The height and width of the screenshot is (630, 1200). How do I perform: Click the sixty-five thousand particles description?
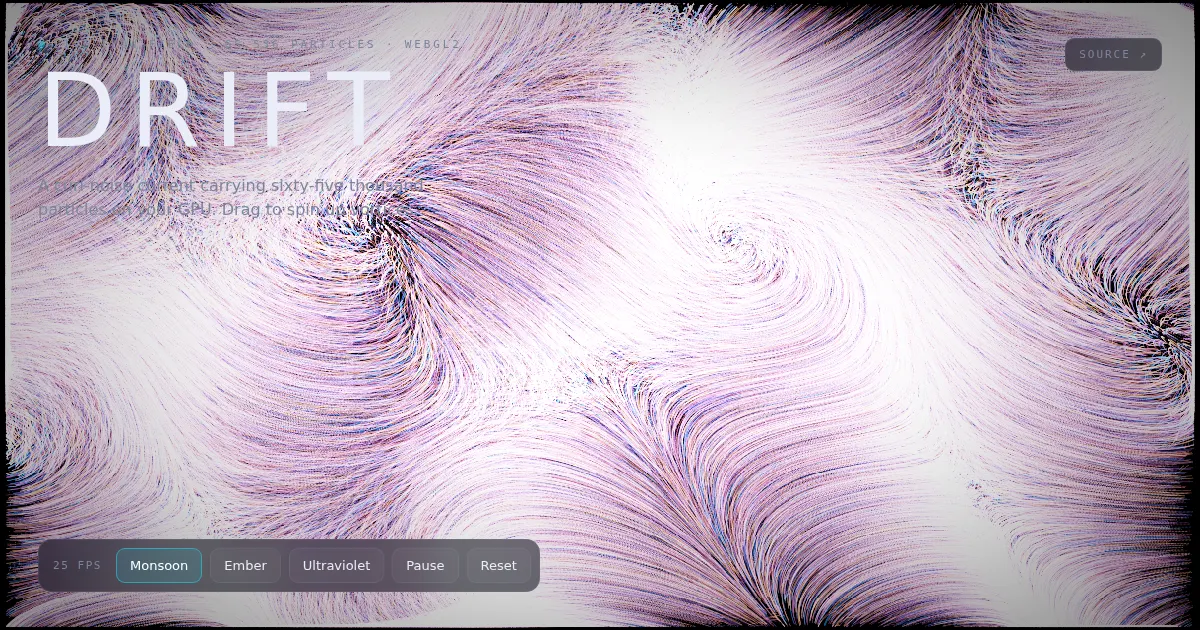pyautogui.click(x=232, y=197)
